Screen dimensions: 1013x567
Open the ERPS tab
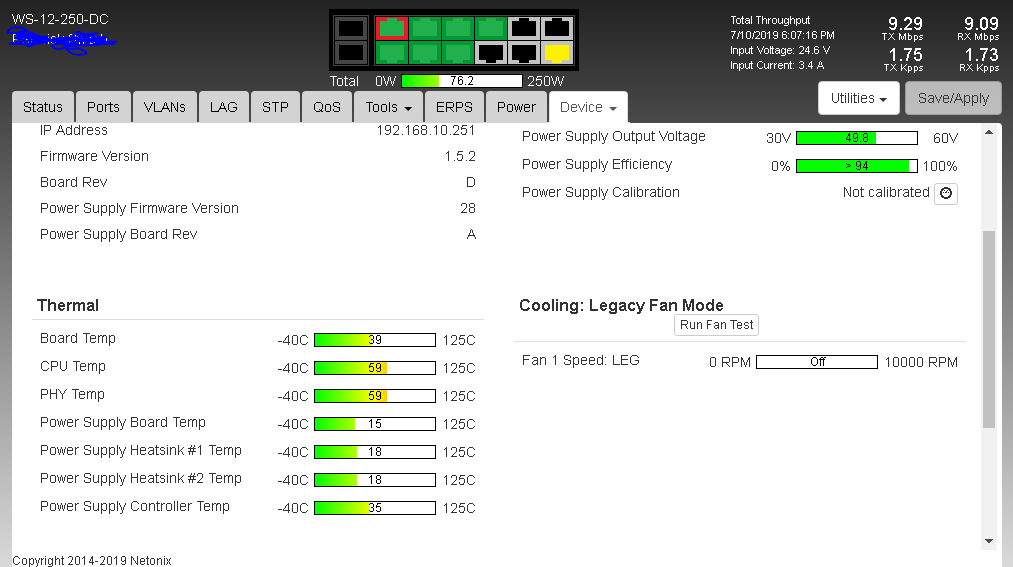coord(454,107)
